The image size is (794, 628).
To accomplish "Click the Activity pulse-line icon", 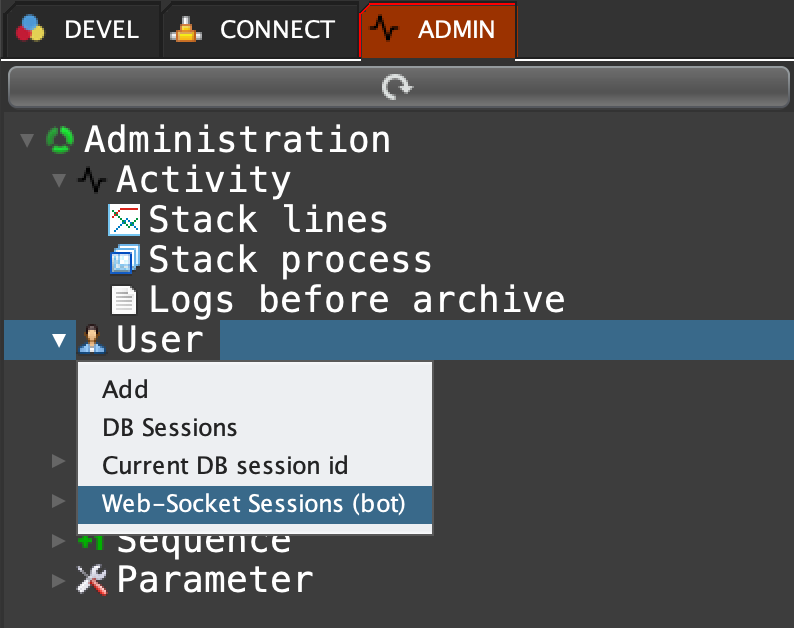I will [92, 180].
